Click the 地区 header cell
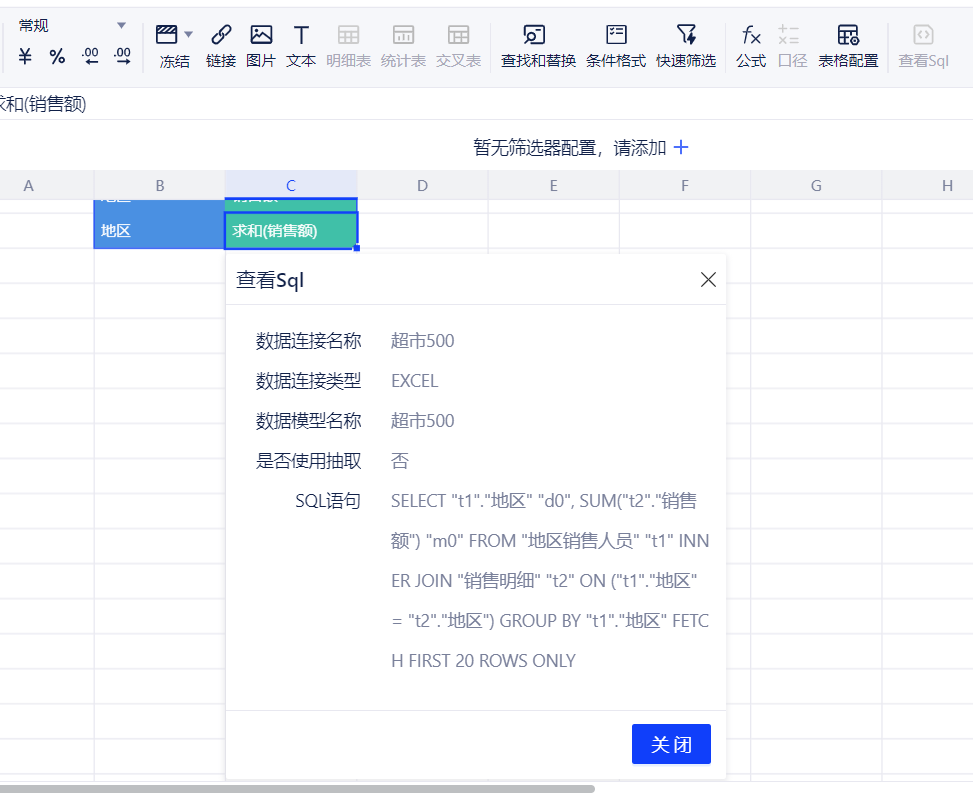The image size is (973, 794). [159, 230]
